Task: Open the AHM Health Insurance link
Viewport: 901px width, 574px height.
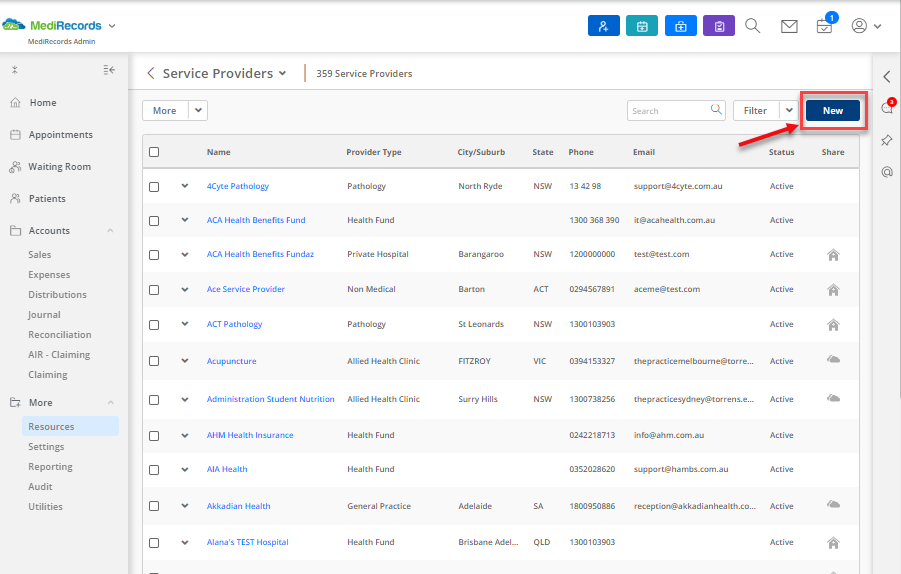Action: tap(250, 435)
